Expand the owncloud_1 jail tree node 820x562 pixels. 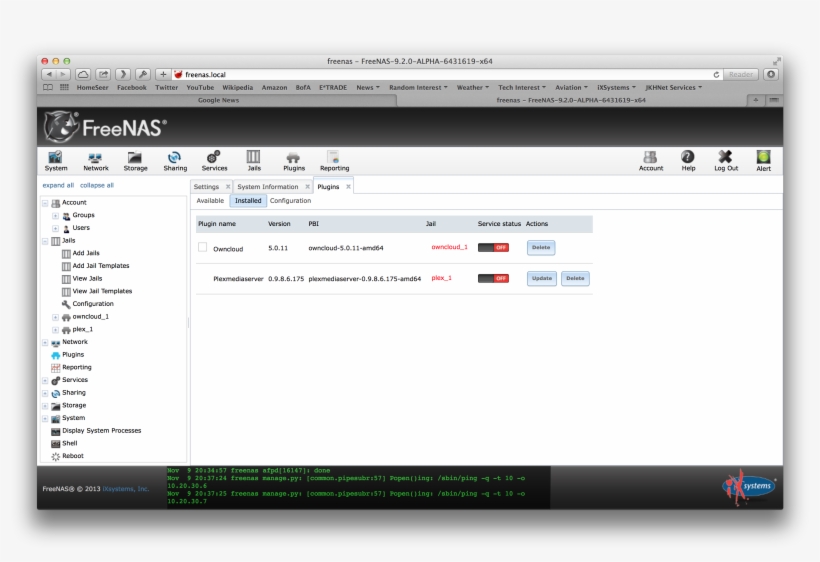(55, 317)
